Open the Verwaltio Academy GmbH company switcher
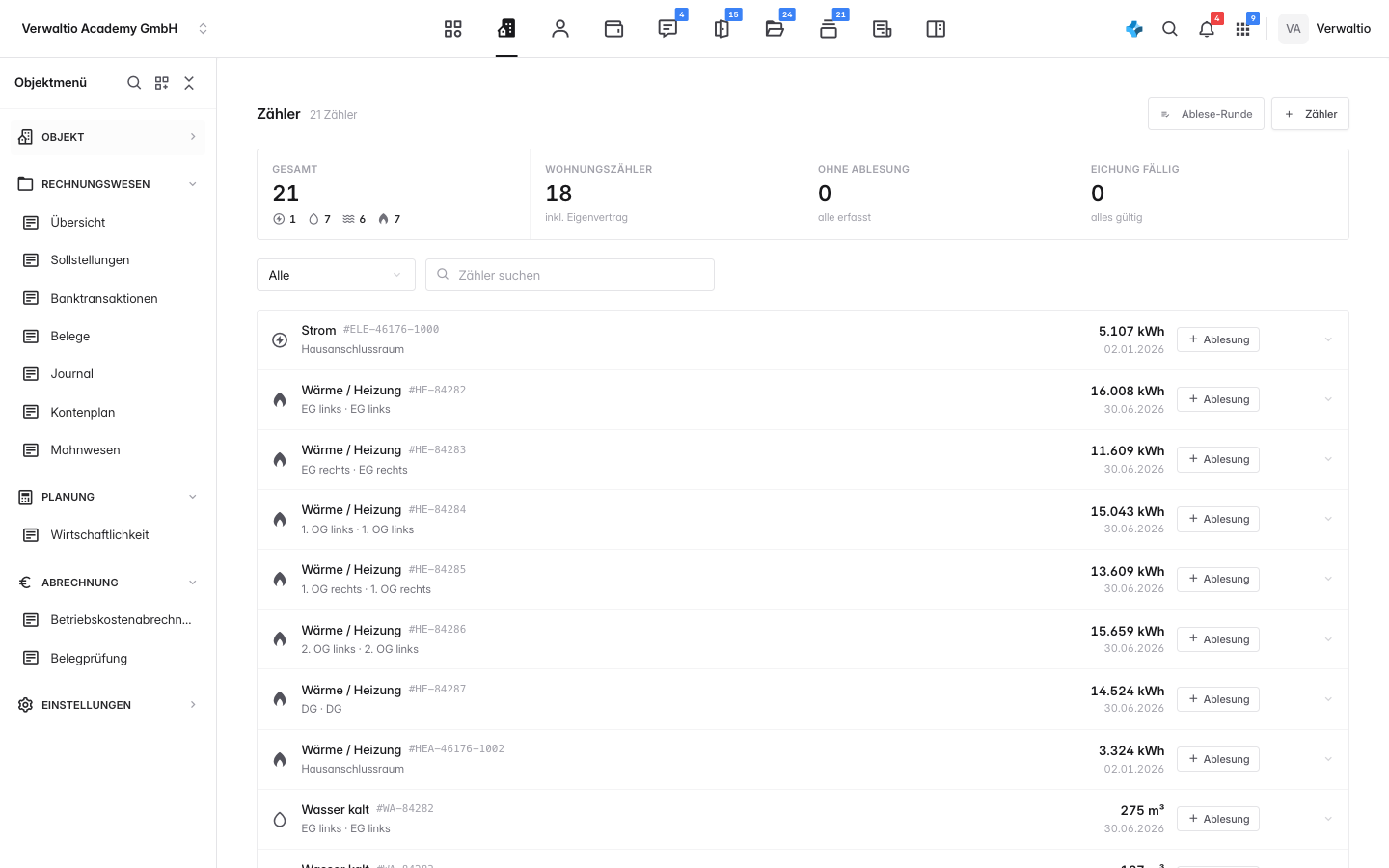The width and height of the screenshot is (1389, 868). pos(114,29)
